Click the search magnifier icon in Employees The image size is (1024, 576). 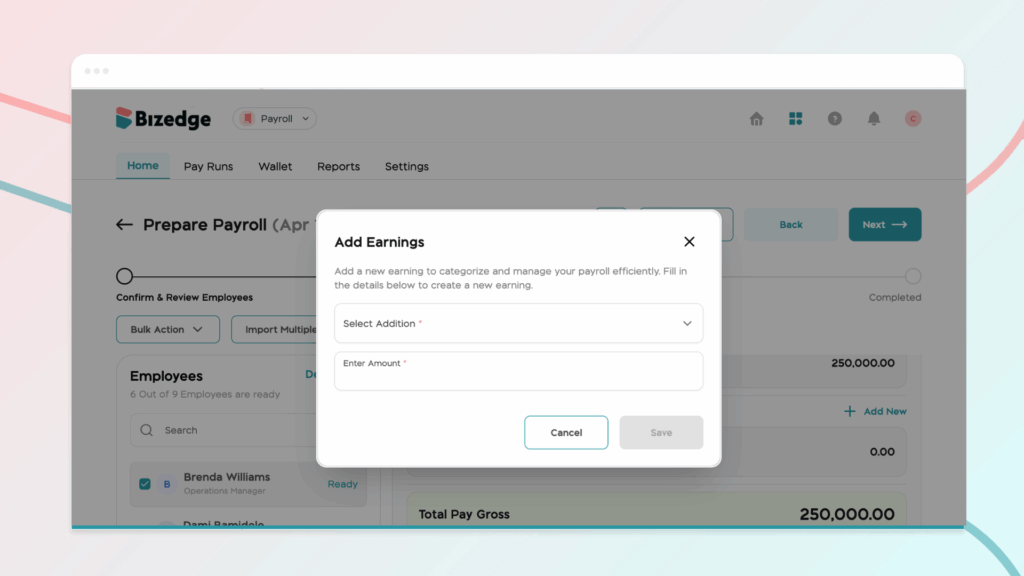coord(147,431)
